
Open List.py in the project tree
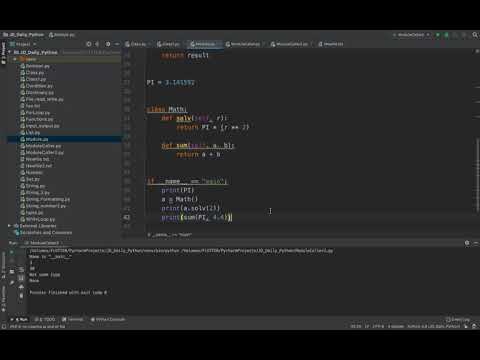30,132
